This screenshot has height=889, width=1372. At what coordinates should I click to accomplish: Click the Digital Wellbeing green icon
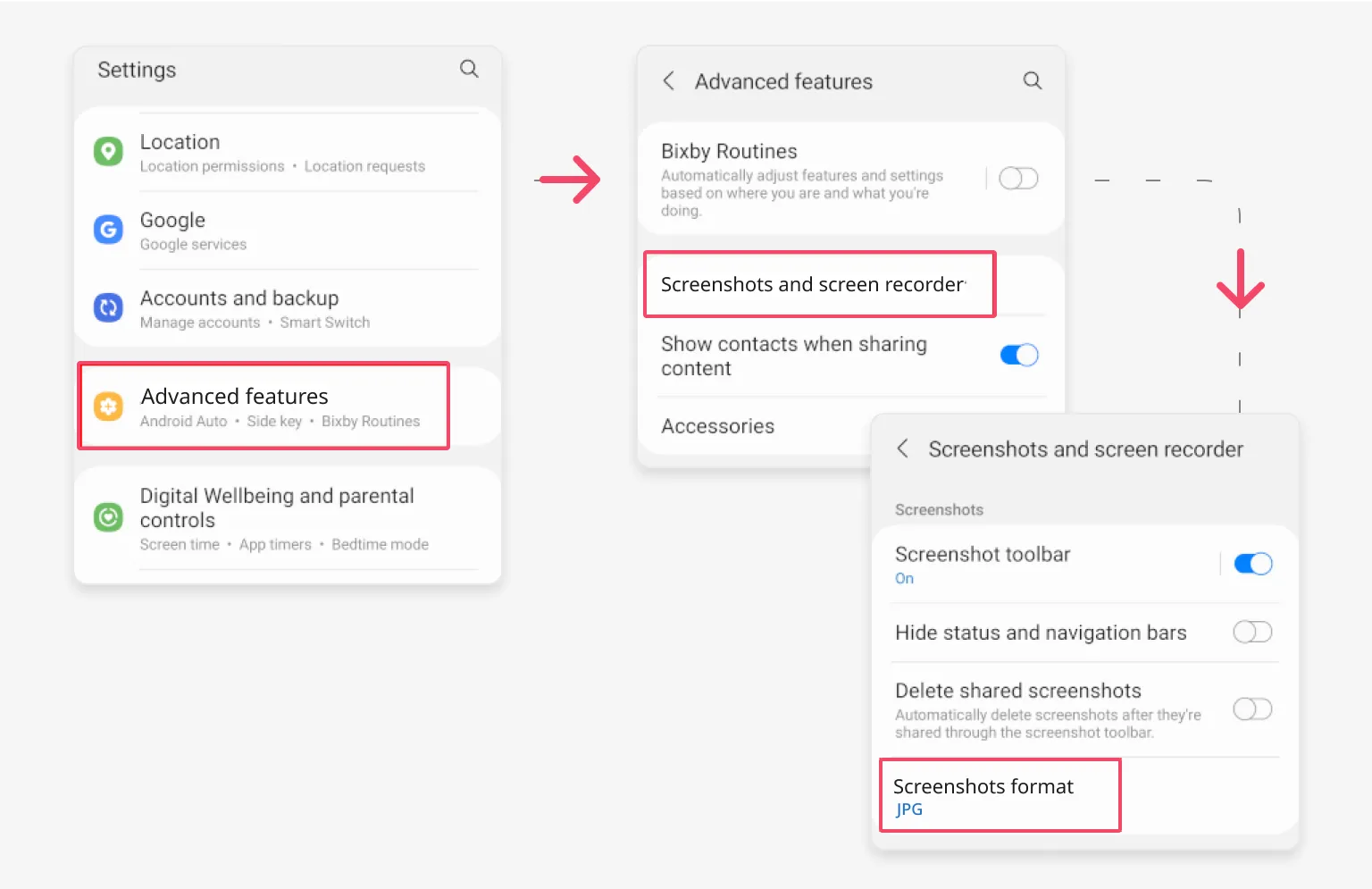click(x=108, y=516)
